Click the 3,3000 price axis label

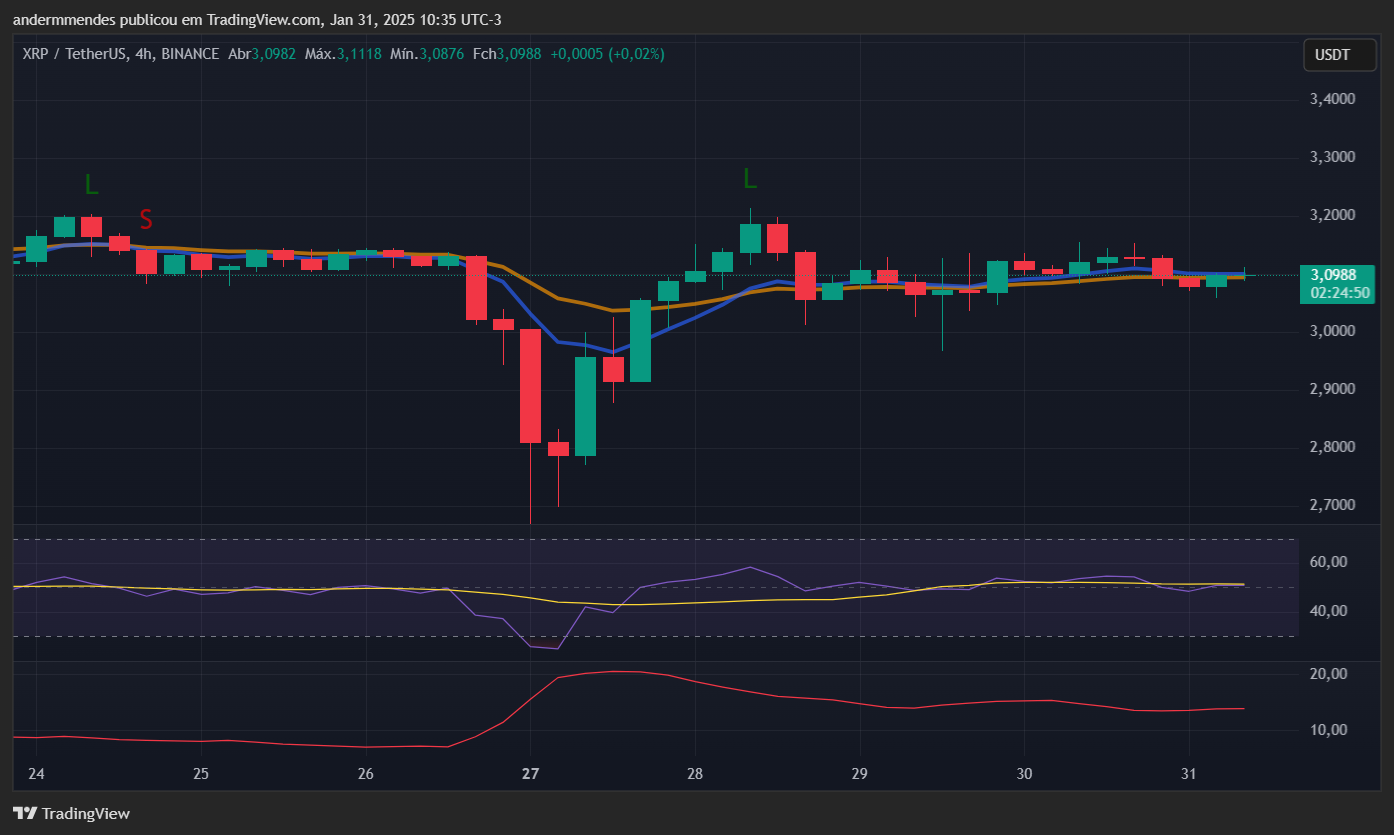tap(1332, 157)
